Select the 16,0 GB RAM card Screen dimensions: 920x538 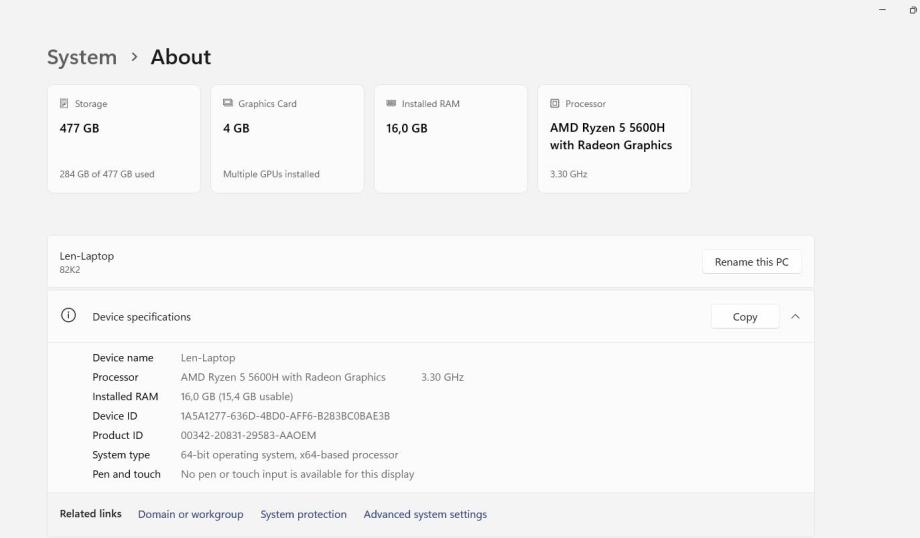pyautogui.click(x=450, y=139)
